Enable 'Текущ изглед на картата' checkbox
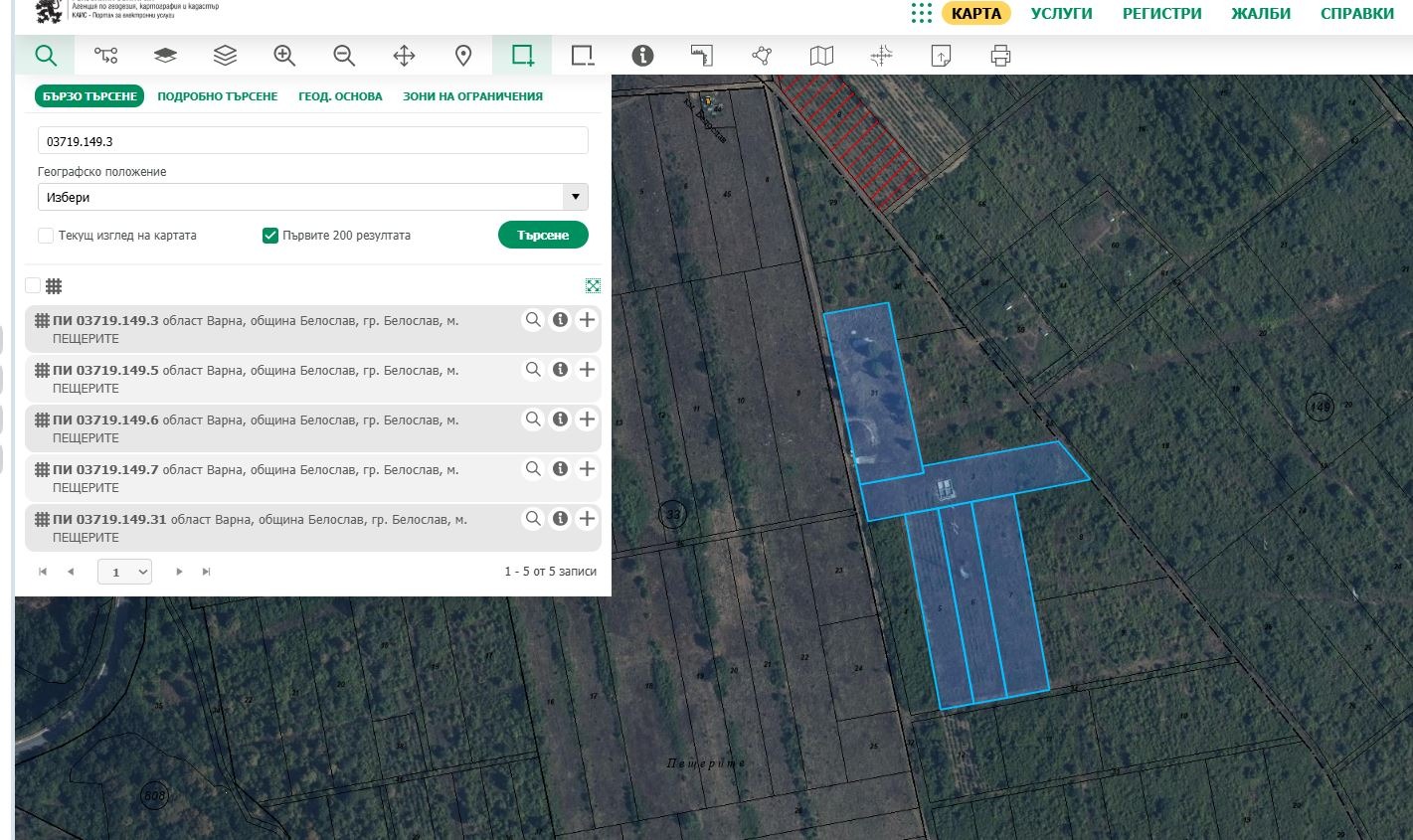Image resolution: width=1413 pixels, height=840 pixels. click(46, 236)
